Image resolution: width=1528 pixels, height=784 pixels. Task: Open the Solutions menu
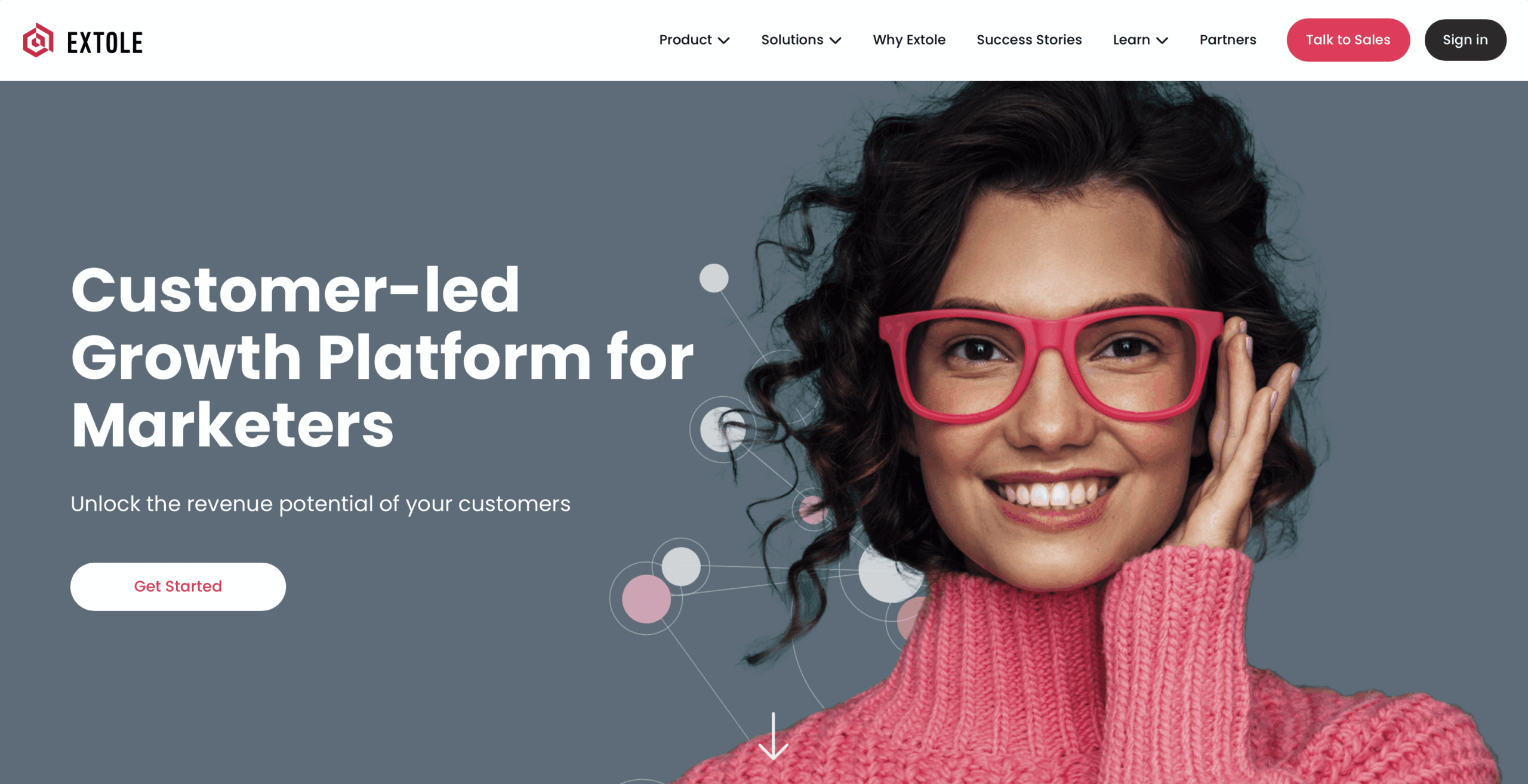click(801, 40)
